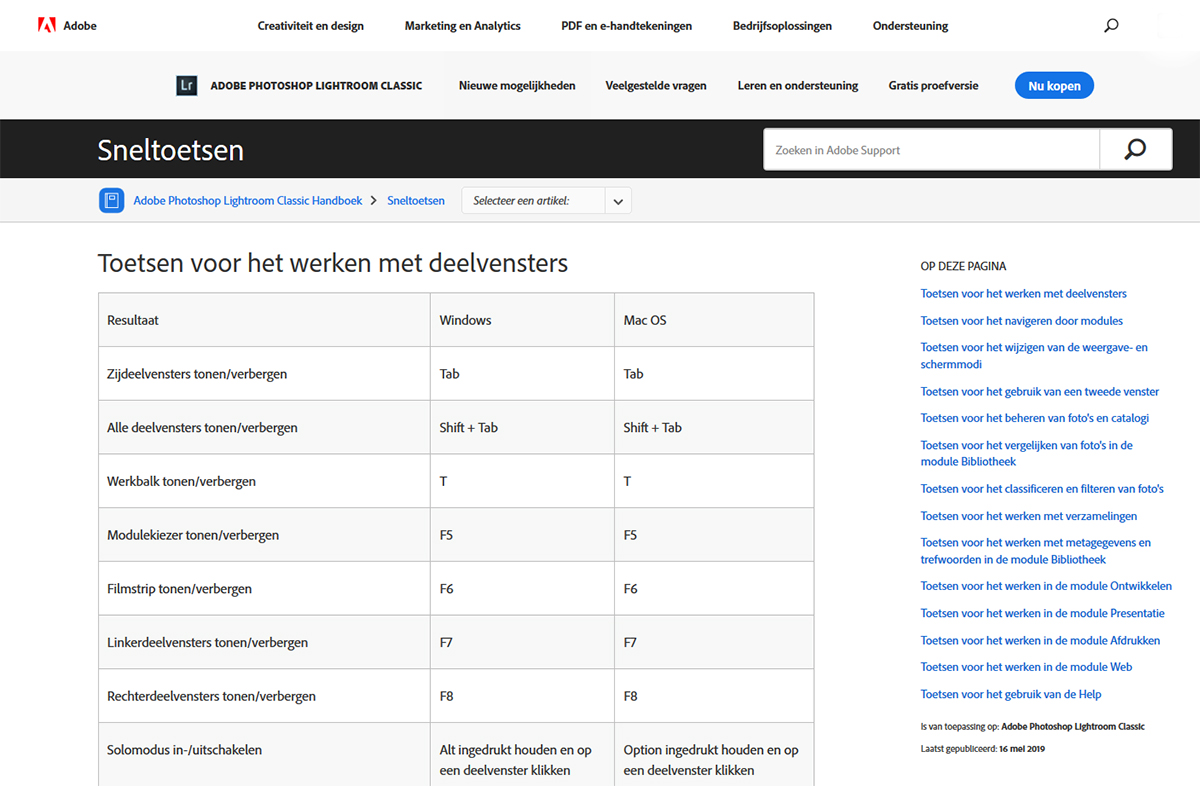
Task: Click the Adobe Support search magnifier button
Action: click(1135, 150)
